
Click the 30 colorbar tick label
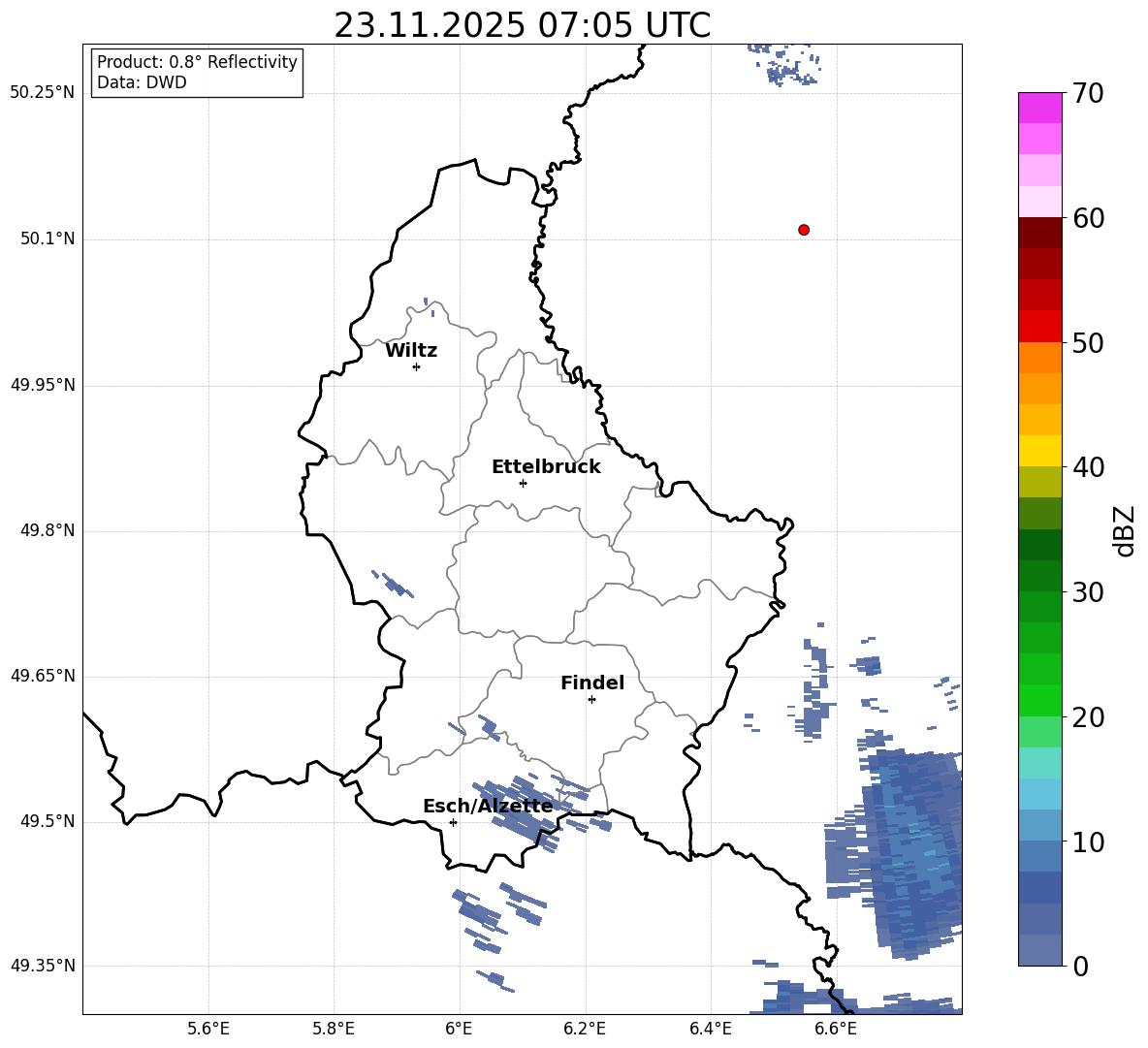pos(1088,592)
